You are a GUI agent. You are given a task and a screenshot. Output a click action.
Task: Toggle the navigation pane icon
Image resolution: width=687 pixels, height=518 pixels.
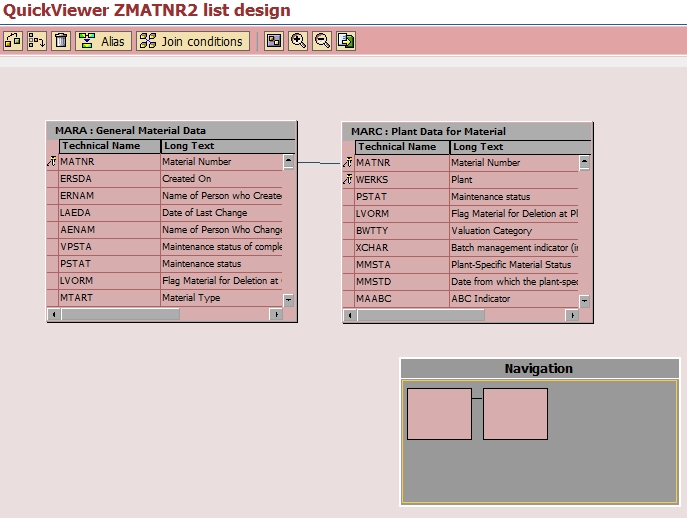point(274,41)
